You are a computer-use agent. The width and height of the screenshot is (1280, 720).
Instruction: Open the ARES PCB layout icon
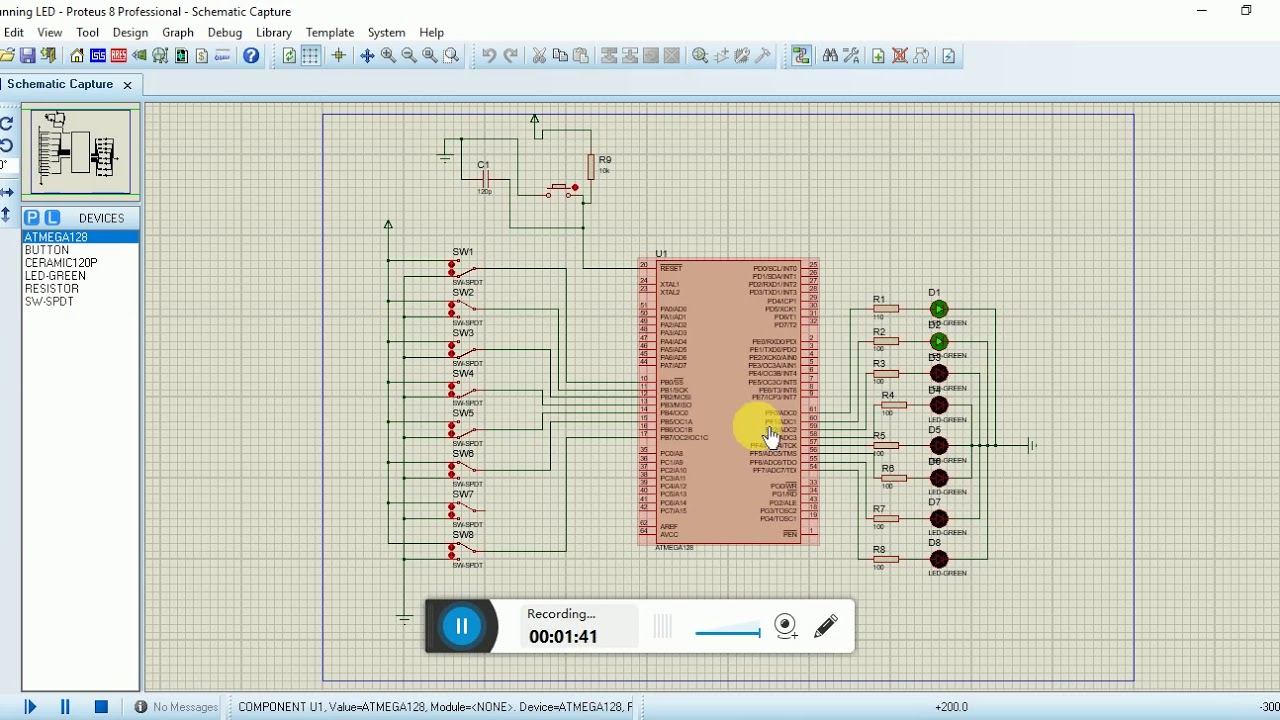119,56
